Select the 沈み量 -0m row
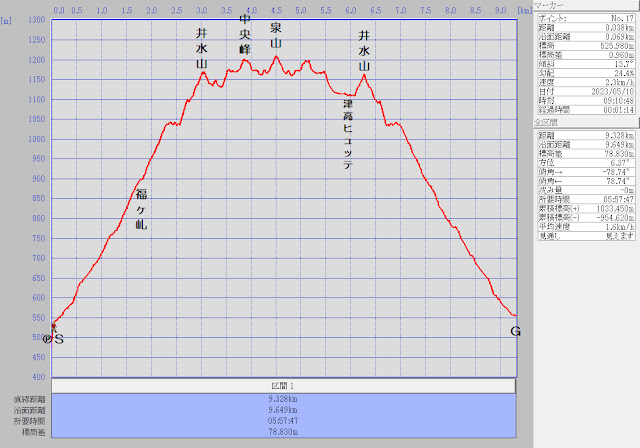This screenshot has width=640, height=448. [x=586, y=190]
